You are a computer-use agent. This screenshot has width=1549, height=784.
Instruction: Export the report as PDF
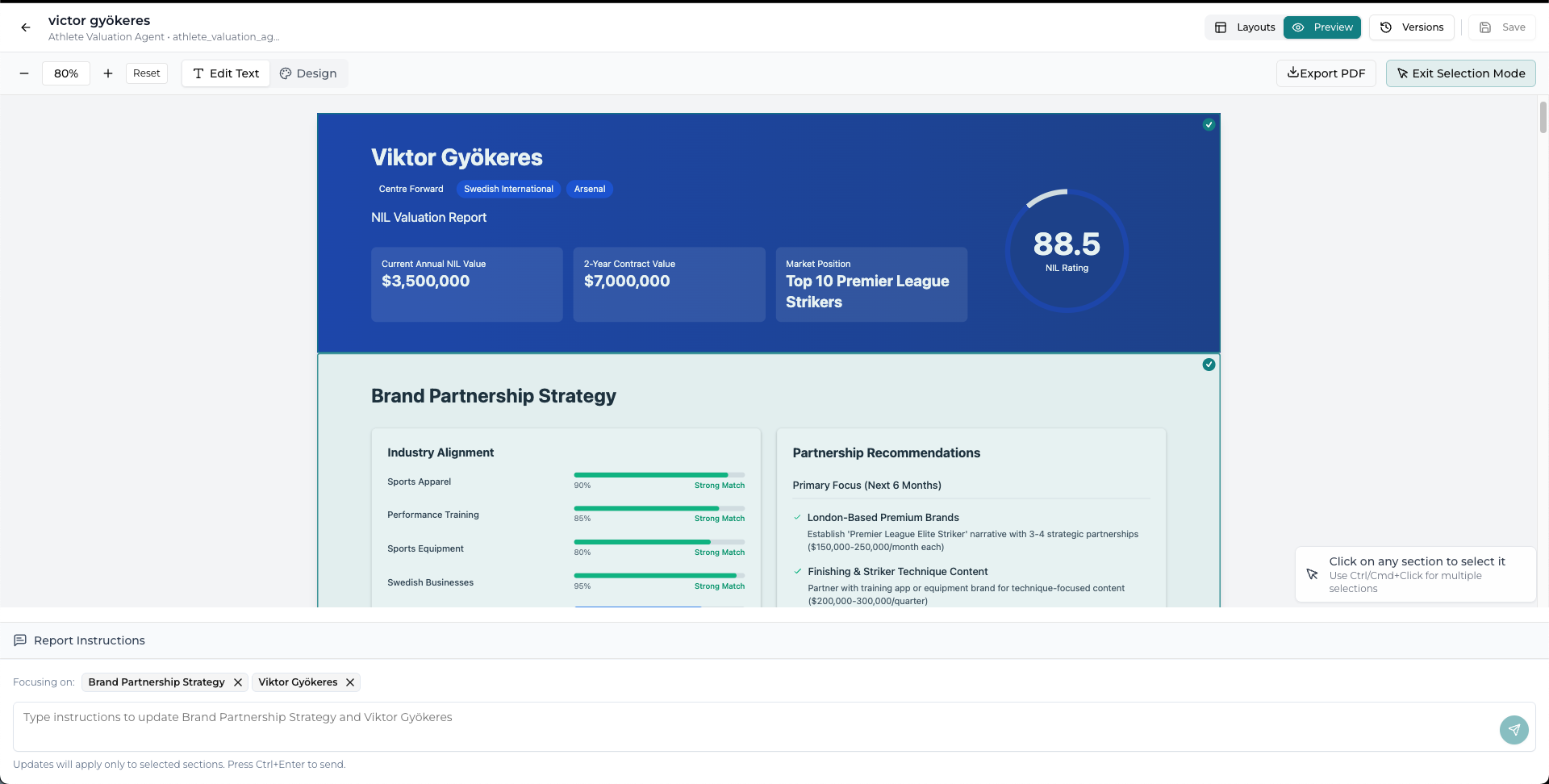coord(1326,73)
